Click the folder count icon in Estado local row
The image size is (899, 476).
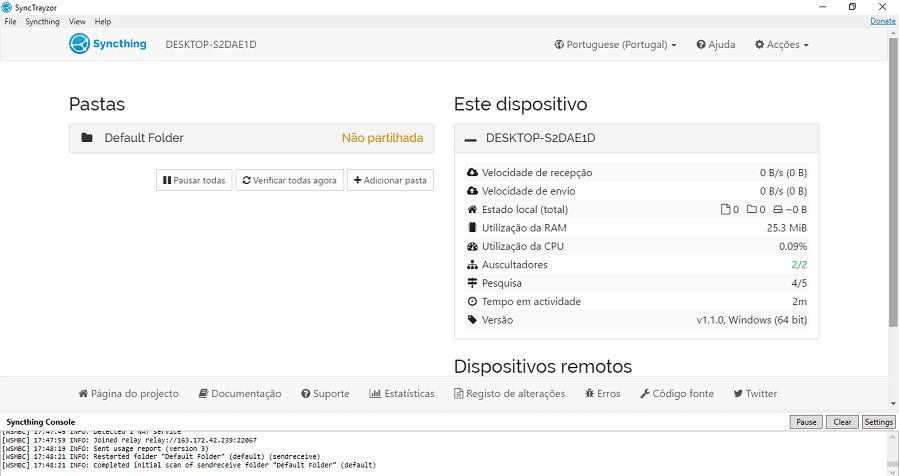click(752, 209)
